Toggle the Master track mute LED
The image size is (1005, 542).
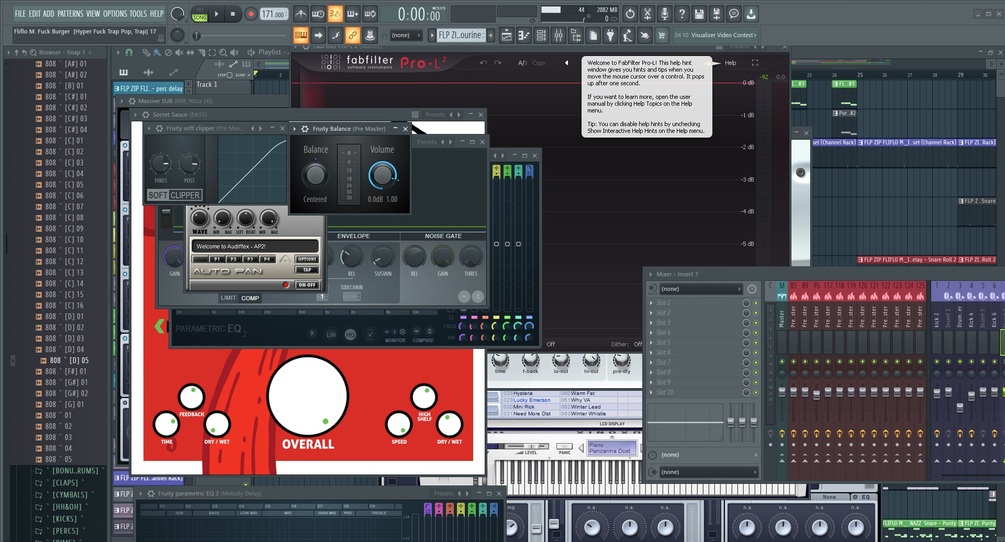(781, 361)
